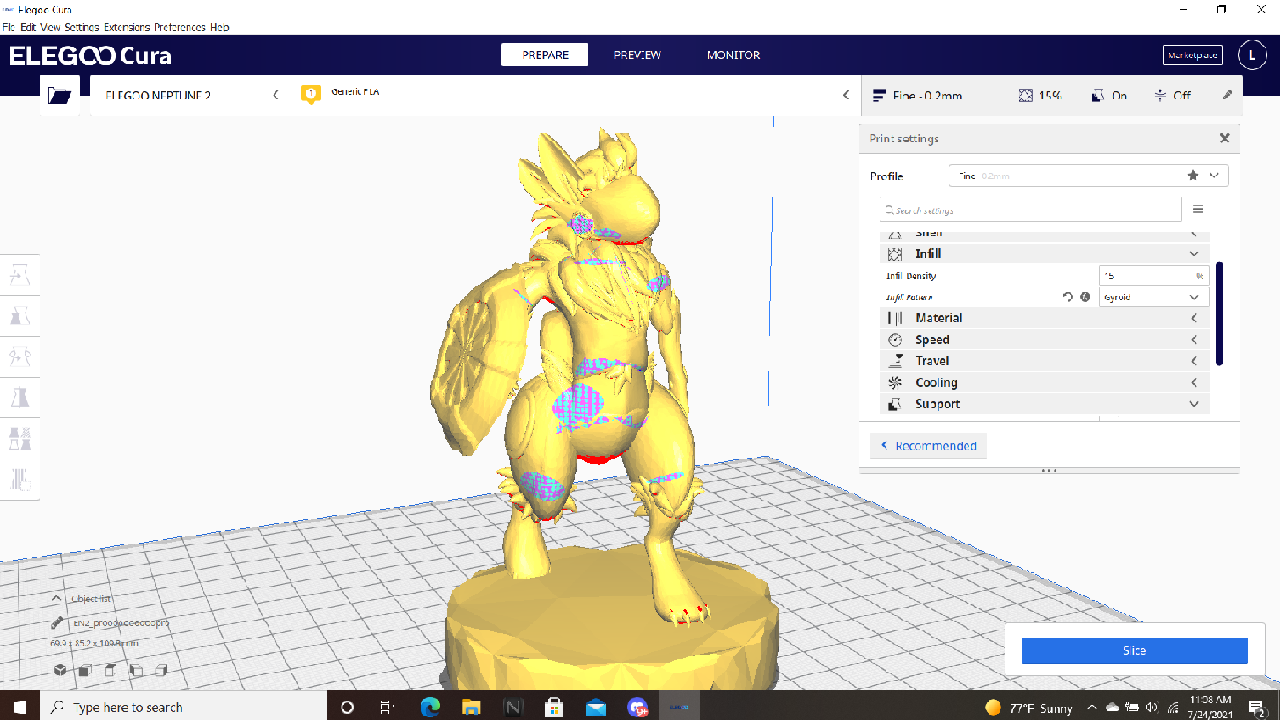Switch to left side view cube
The image size is (1280, 720).
pos(135,670)
